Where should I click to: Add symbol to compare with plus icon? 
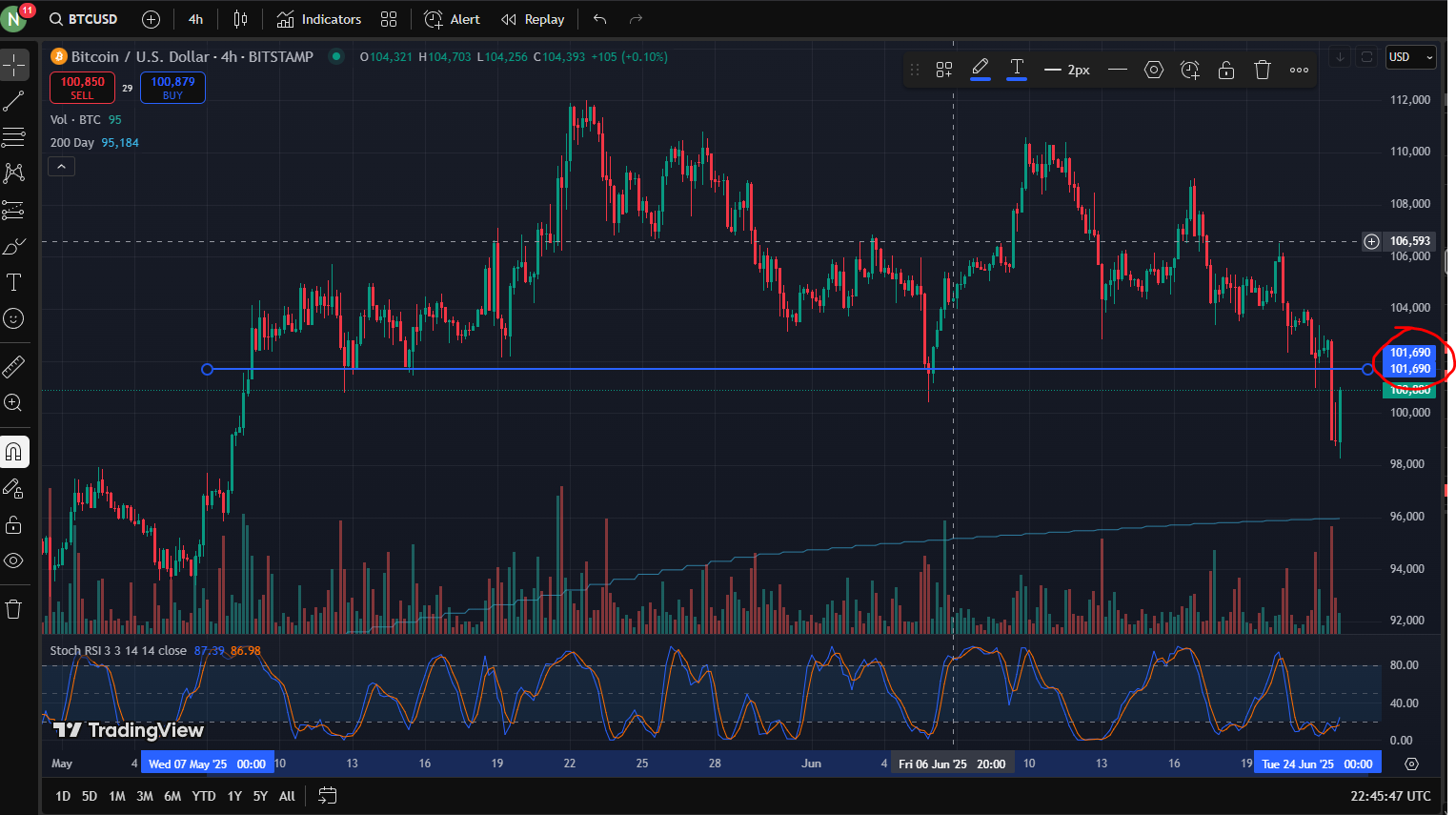point(151,19)
